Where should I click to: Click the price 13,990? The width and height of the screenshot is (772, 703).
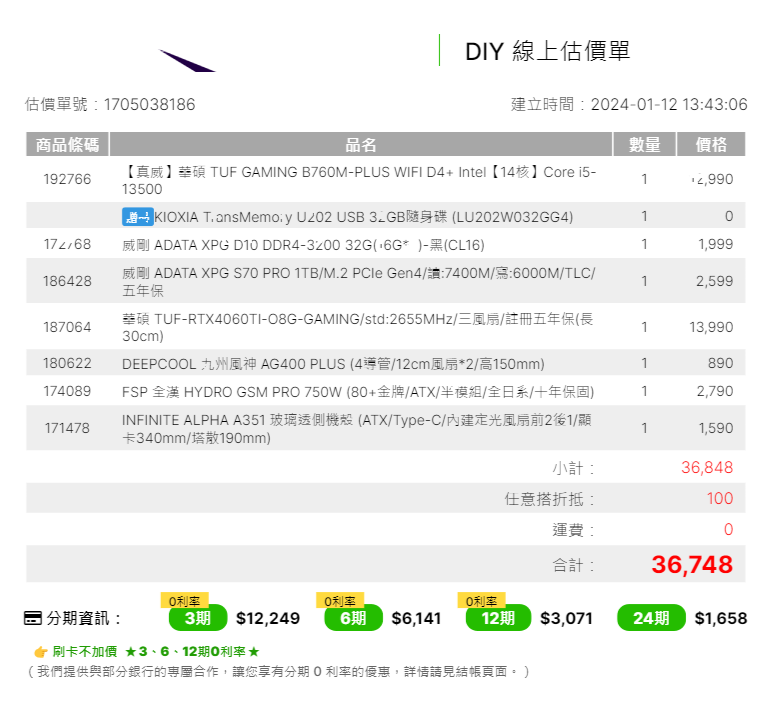tap(711, 327)
